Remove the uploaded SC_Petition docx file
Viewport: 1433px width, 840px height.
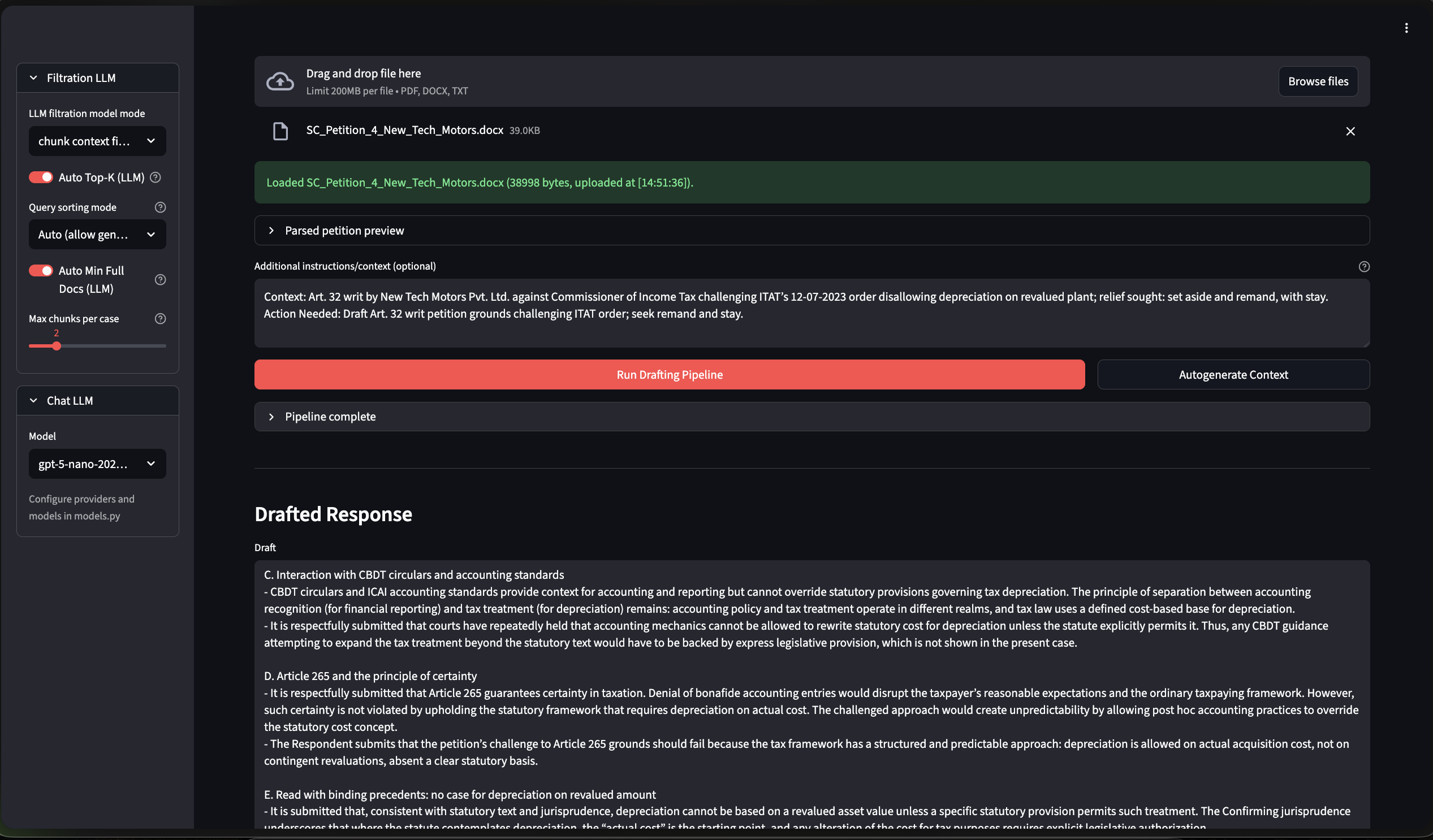(x=1350, y=131)
